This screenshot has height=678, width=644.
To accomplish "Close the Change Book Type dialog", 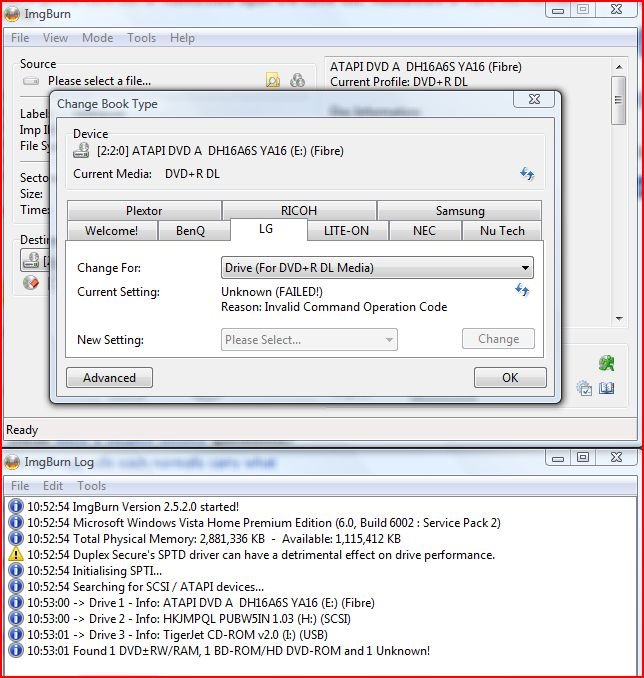I will coord(534,99).
